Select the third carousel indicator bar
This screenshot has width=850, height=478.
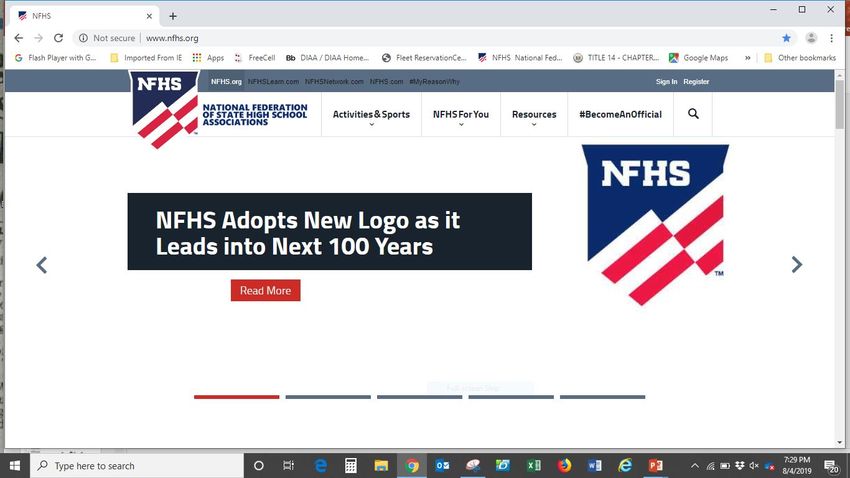pyautogui.click(x=420, y=397)
